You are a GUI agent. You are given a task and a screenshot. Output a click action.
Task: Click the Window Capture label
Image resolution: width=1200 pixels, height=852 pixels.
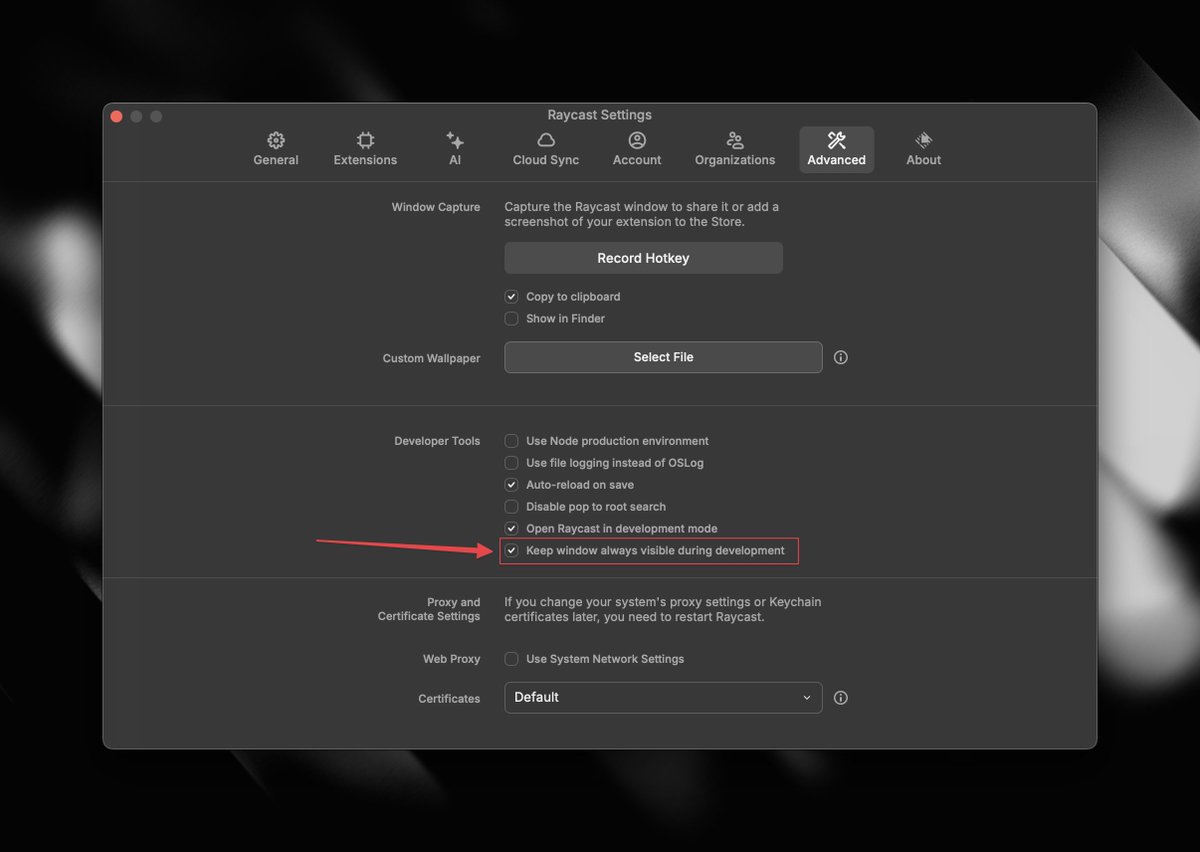pos(436,207)
